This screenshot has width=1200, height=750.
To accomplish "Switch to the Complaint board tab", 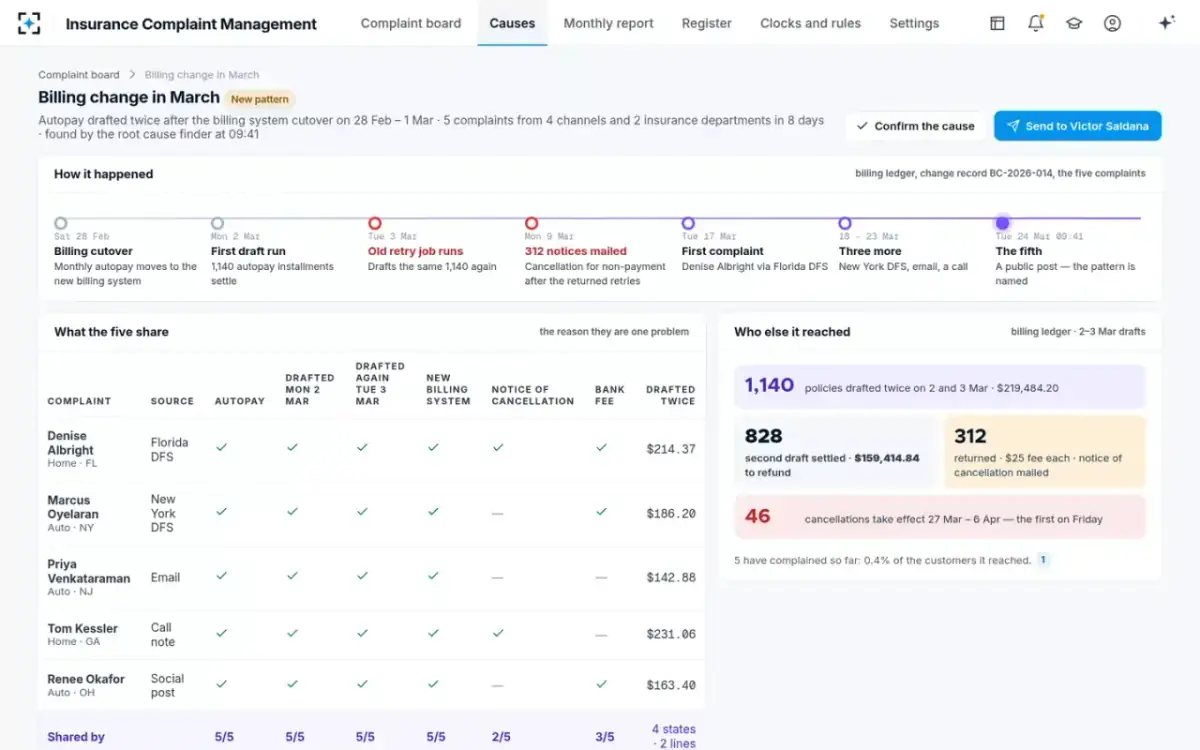I will (411, 23).
